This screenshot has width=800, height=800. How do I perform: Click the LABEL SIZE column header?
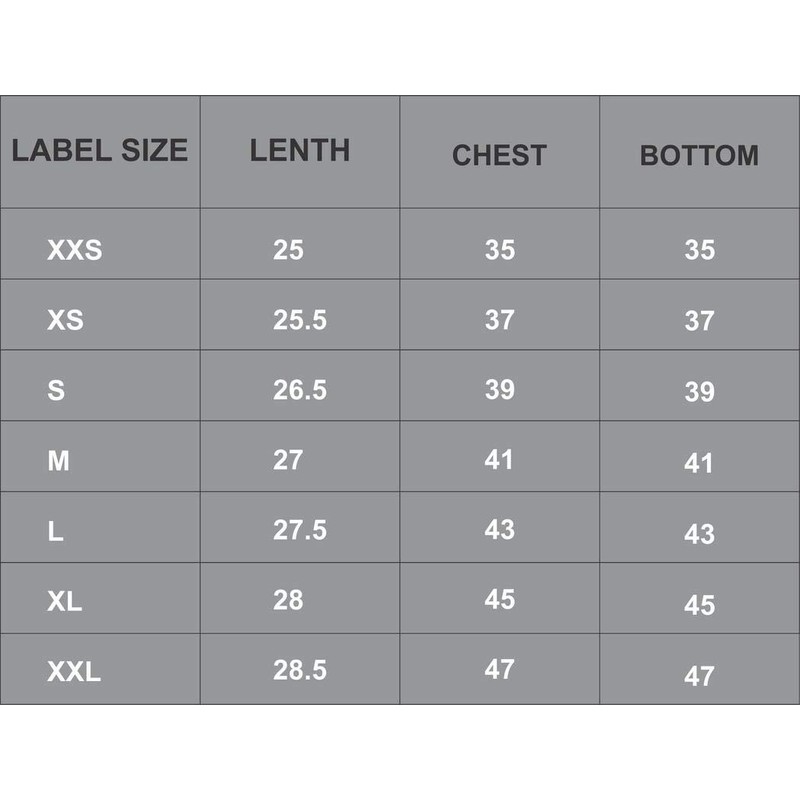pyautogui.click(x=100, y=151)
